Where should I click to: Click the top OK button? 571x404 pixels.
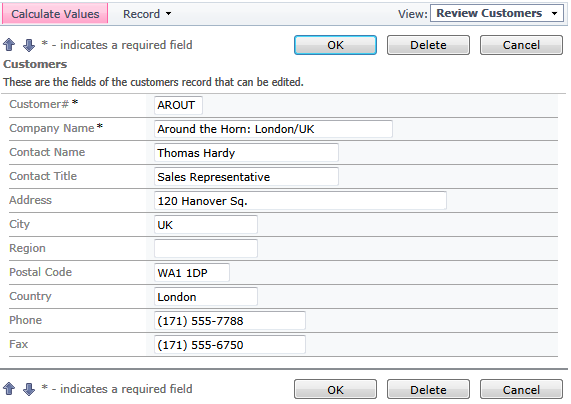[335, 45]
